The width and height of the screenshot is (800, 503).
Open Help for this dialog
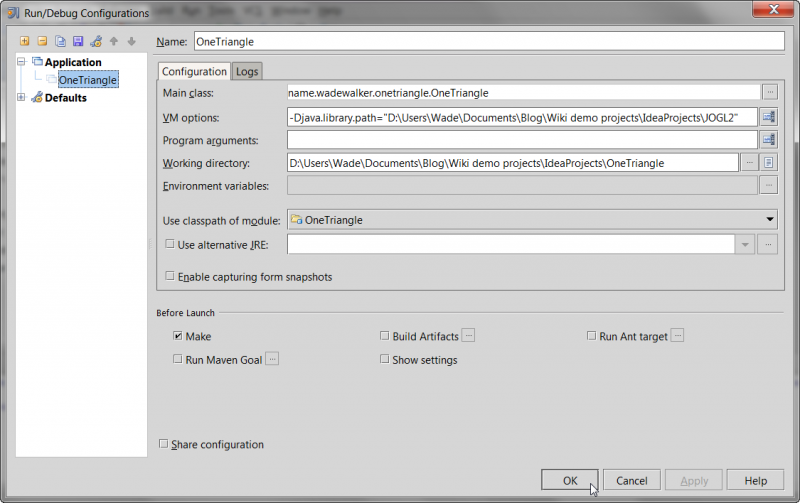(756, 480)
